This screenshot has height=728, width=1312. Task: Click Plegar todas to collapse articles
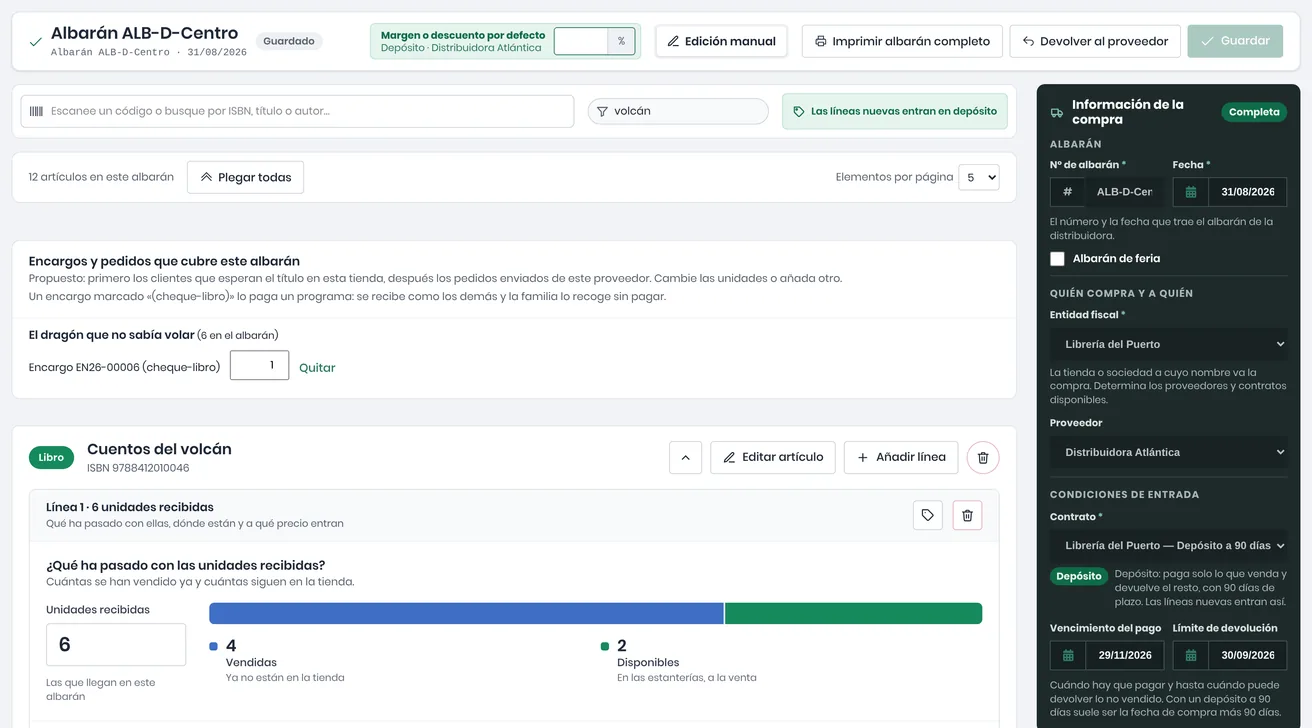[246, 177]
